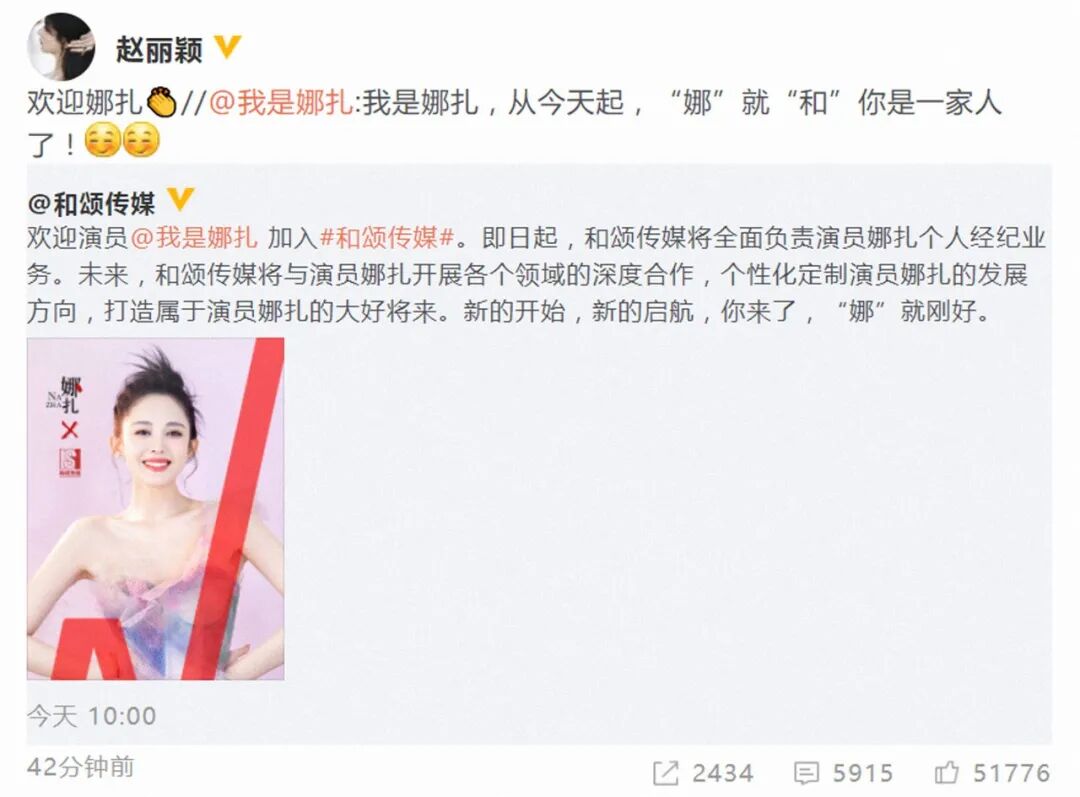The width and height of the screenshot is (1080, 797).
Task: Click 赵丽颖's verified V badge
Action: coord(227,48)
